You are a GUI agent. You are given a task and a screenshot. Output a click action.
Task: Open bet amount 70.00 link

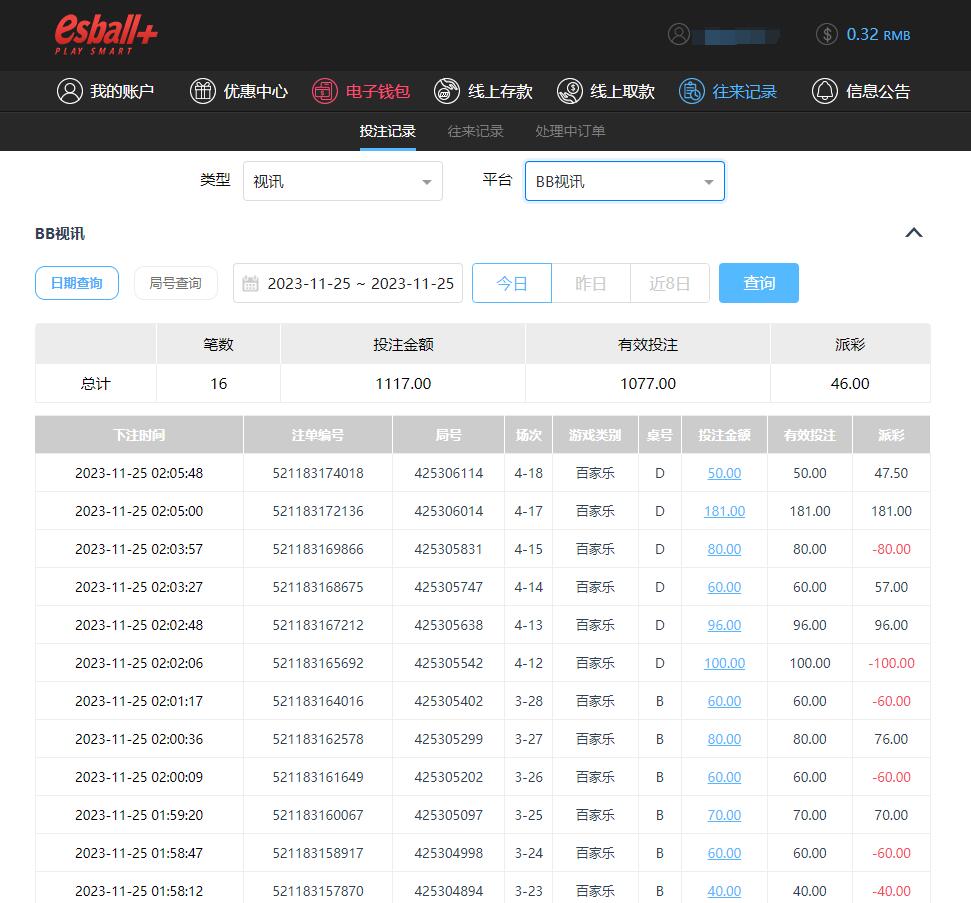click(x=724, y=815)
